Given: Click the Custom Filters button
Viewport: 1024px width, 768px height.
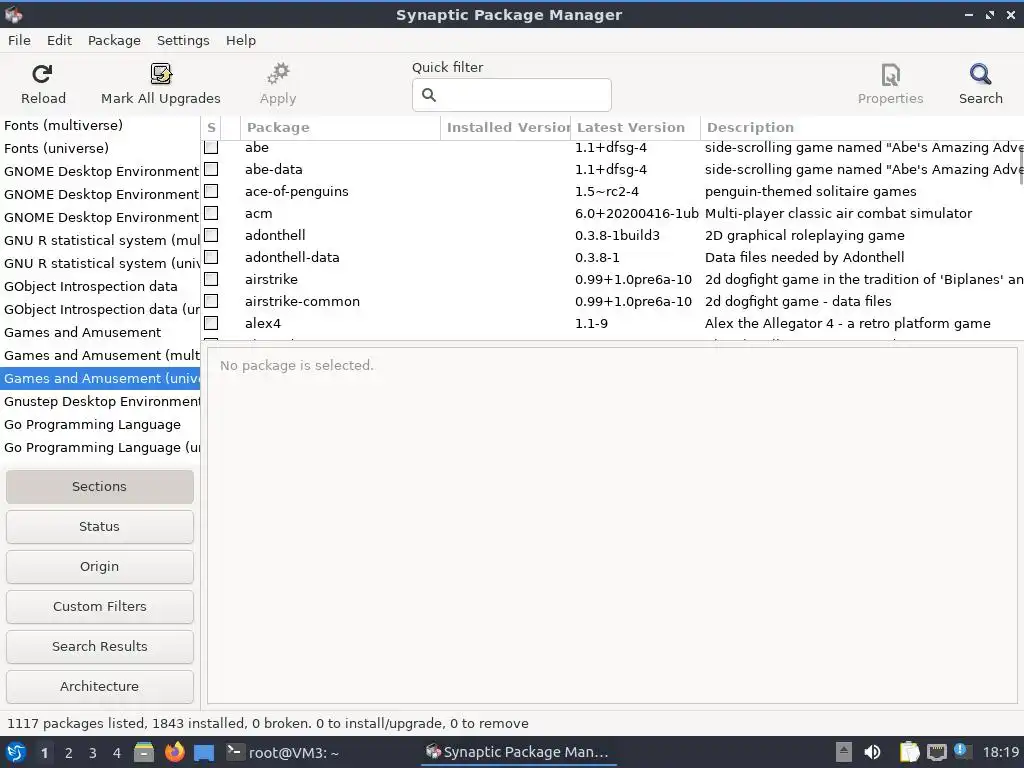Looking at the screenshot, I should 99,607.
